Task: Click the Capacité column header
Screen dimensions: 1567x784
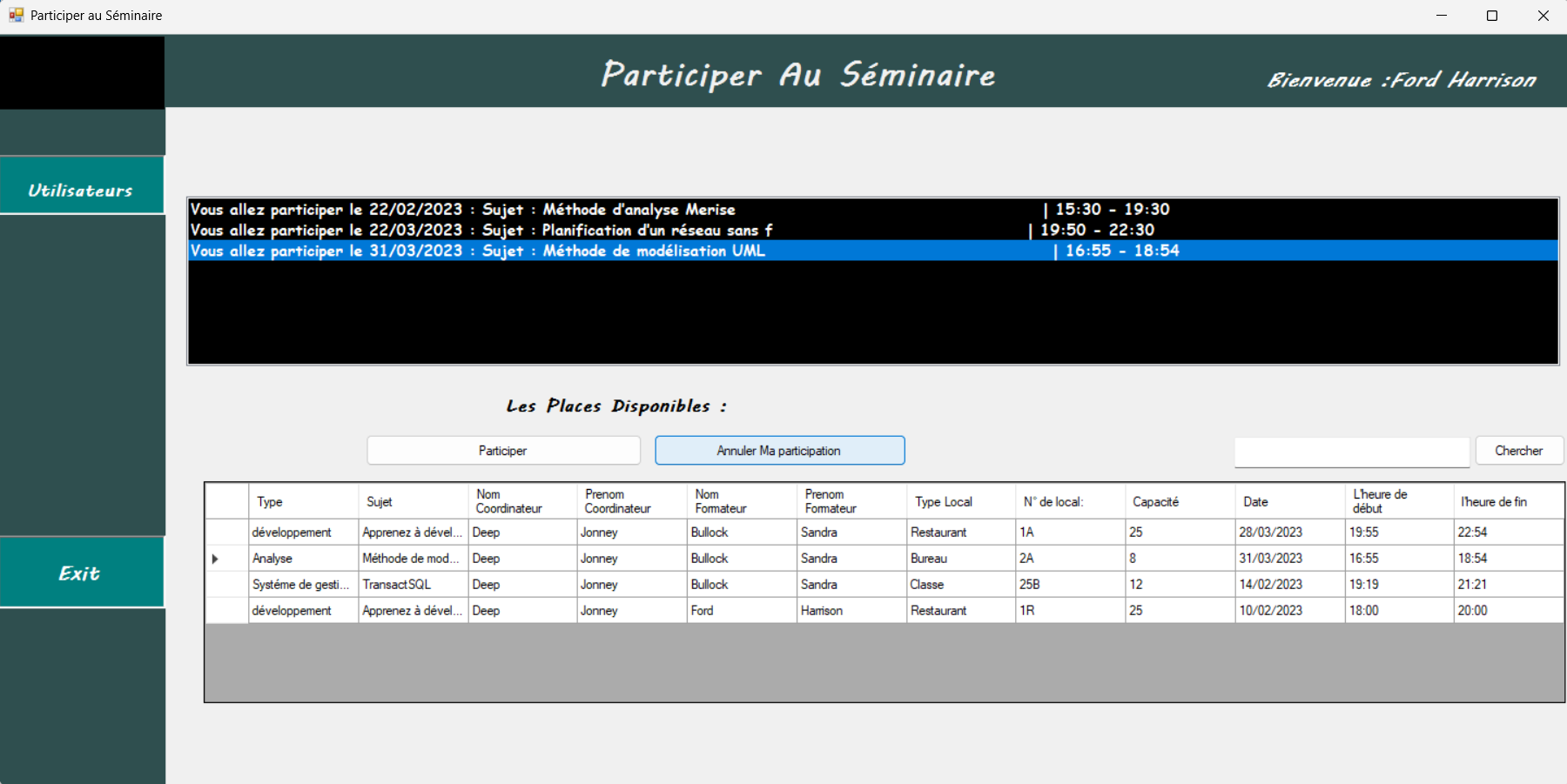Action: [1180, 501]
